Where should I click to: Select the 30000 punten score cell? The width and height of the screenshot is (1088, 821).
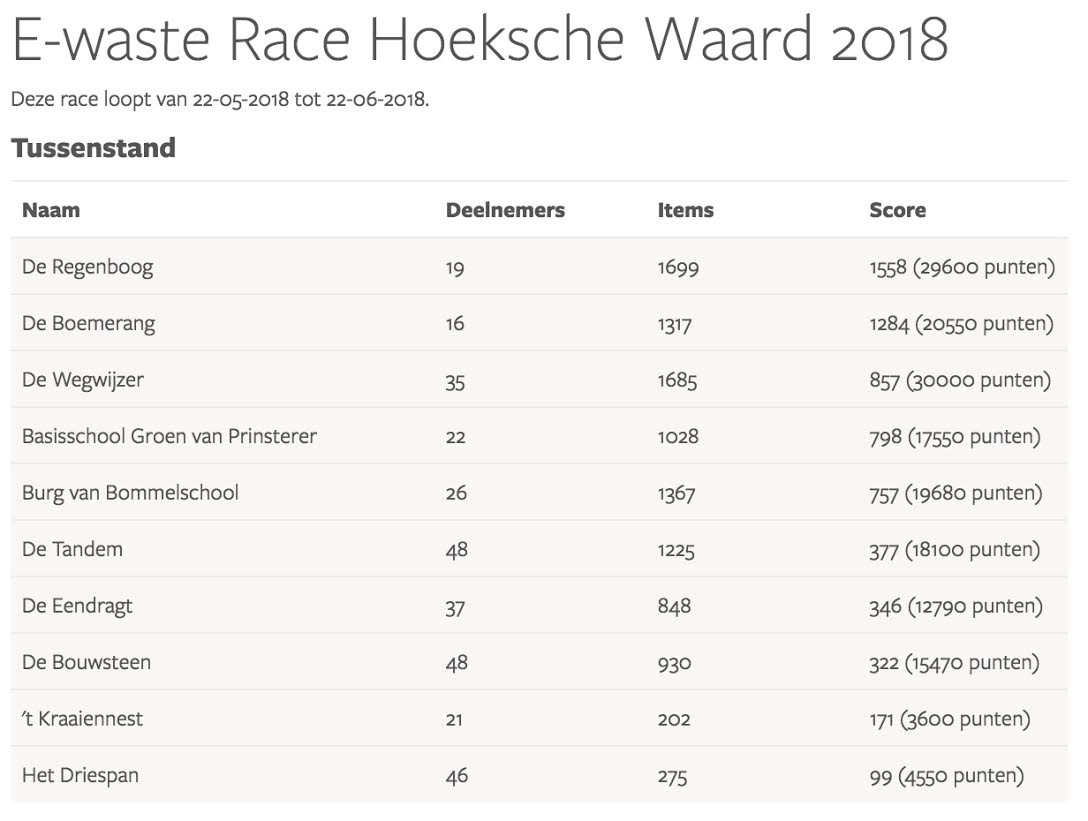coord(960,380)
